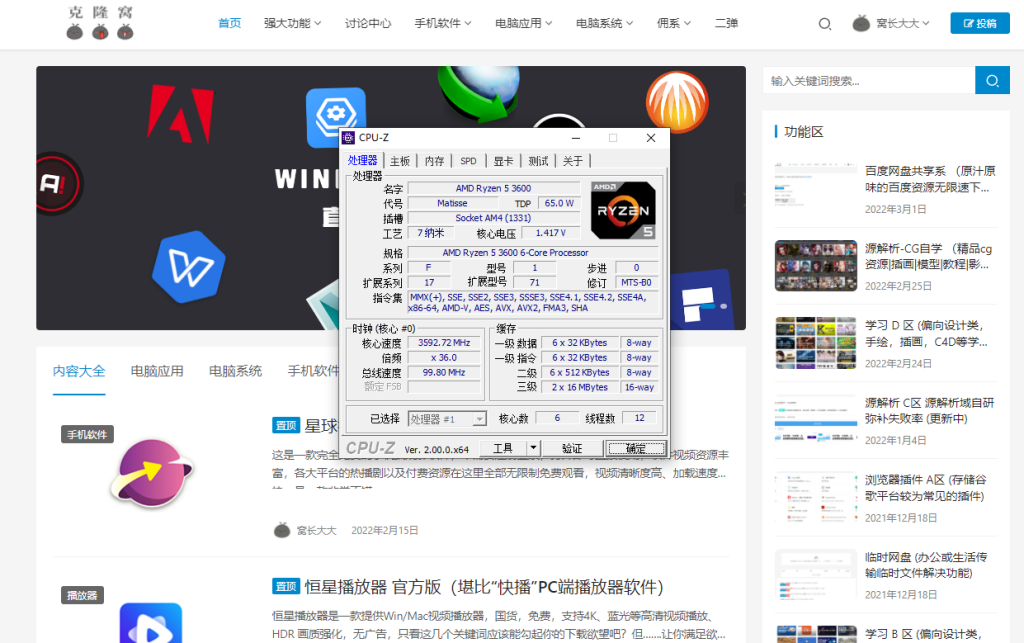Open 学习 D 区 article title link
Screen dimensions: 1024x643
point(926,334)
